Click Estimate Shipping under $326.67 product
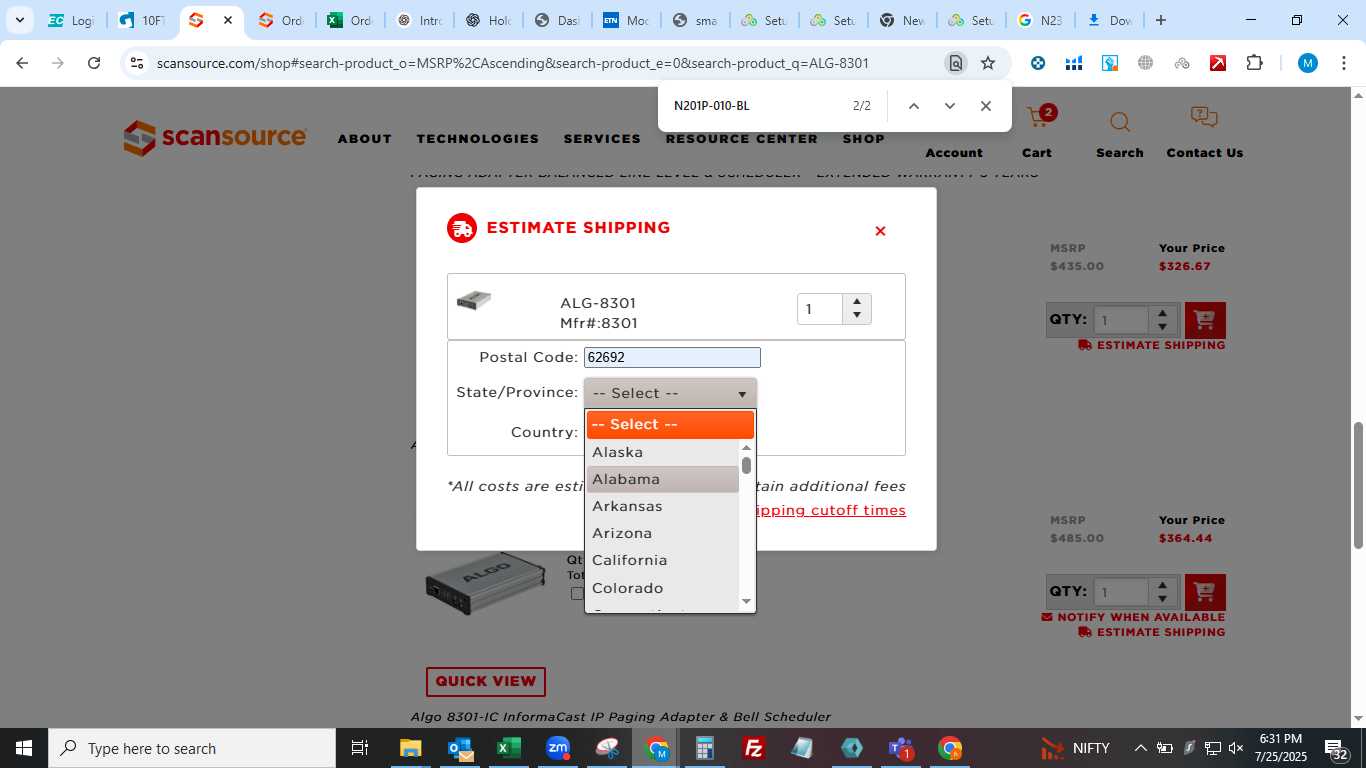Viewport: 1366px width, 768px height. (1152, 345)
